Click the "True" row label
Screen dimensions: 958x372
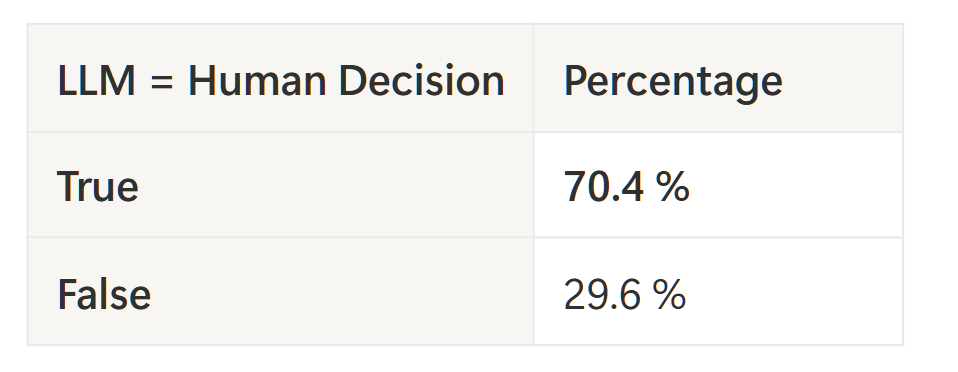pyautogui.click(x=98, y=186)
